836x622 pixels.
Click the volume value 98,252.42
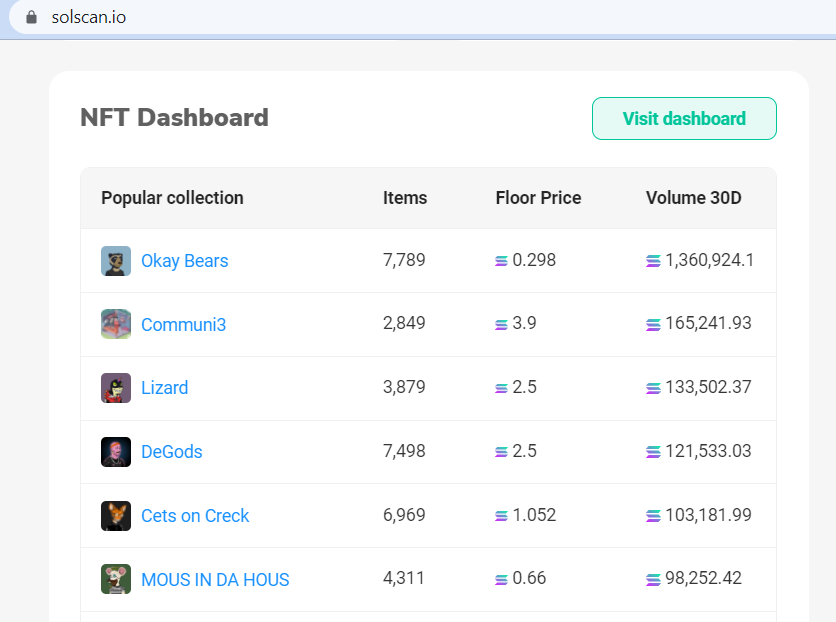point(704,578)
